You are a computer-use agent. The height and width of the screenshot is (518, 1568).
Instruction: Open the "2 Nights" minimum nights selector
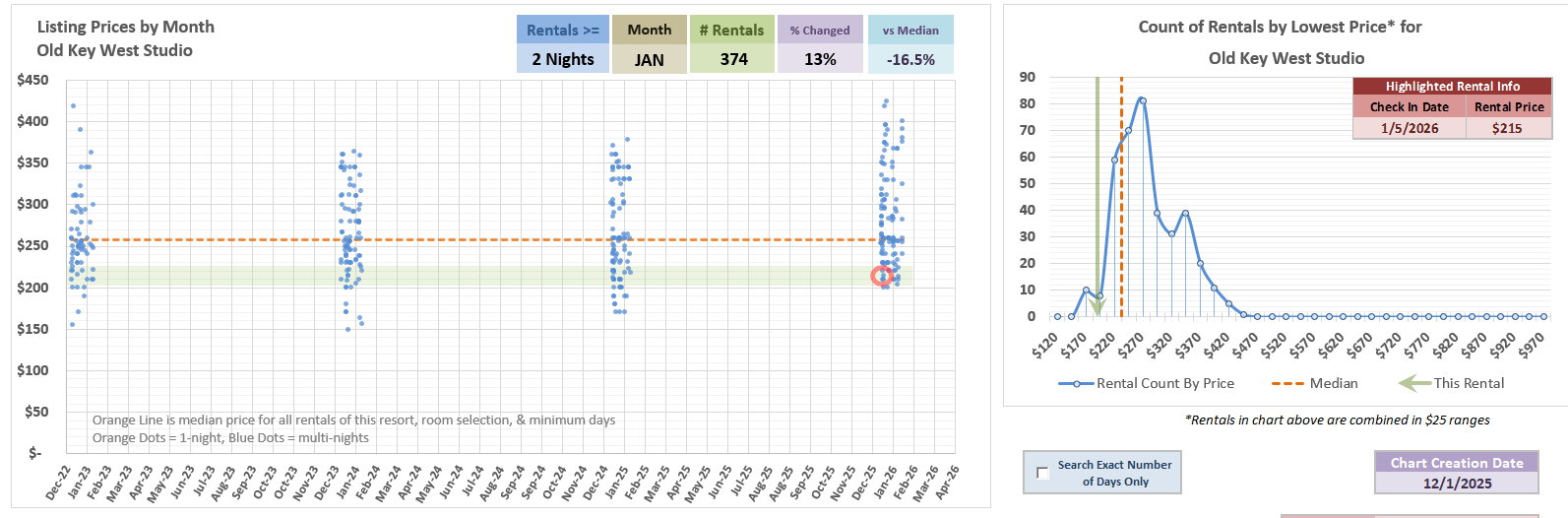pos(563,59)
